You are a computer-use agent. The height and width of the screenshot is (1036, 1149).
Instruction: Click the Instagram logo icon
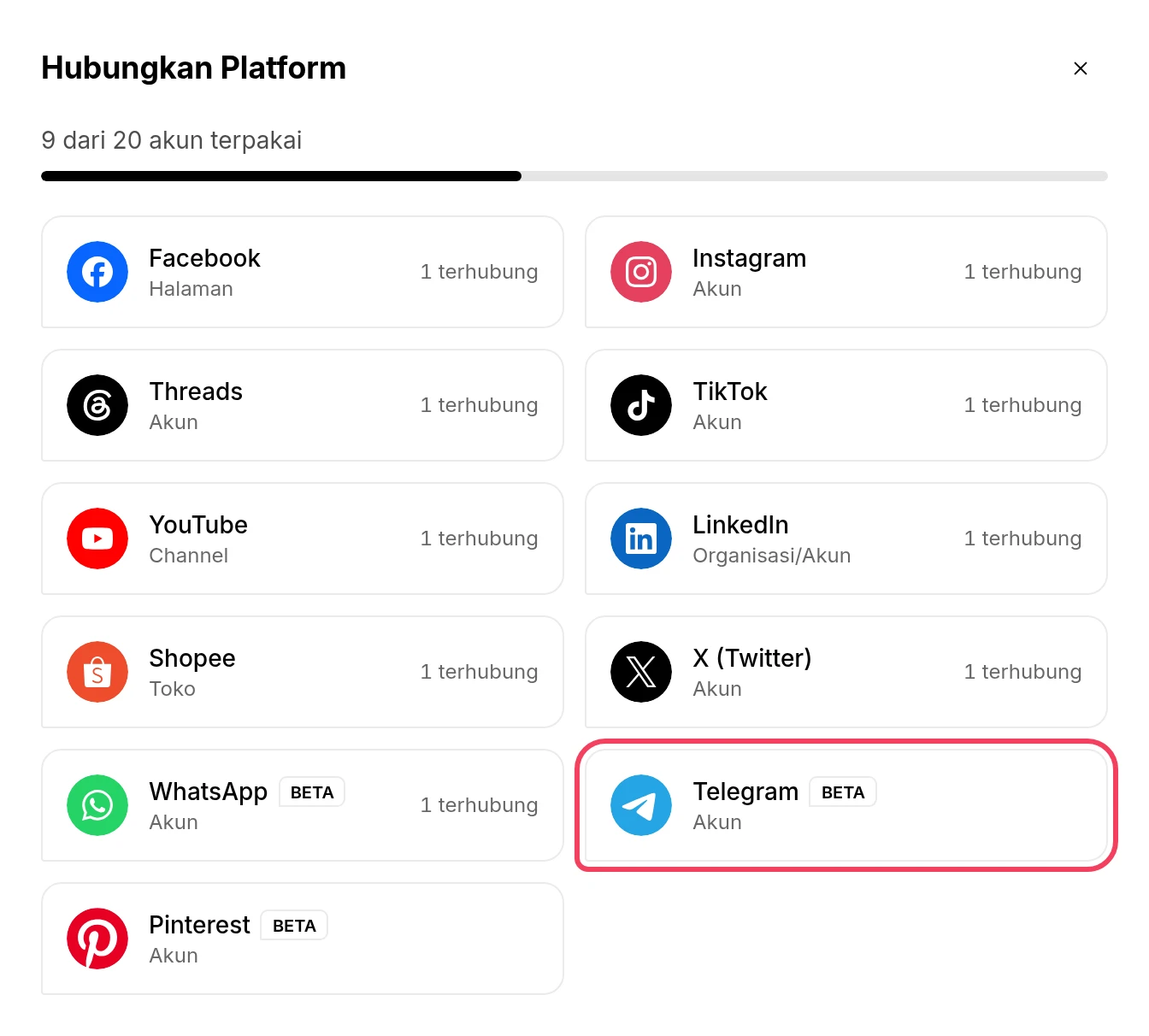click(641, 272)
